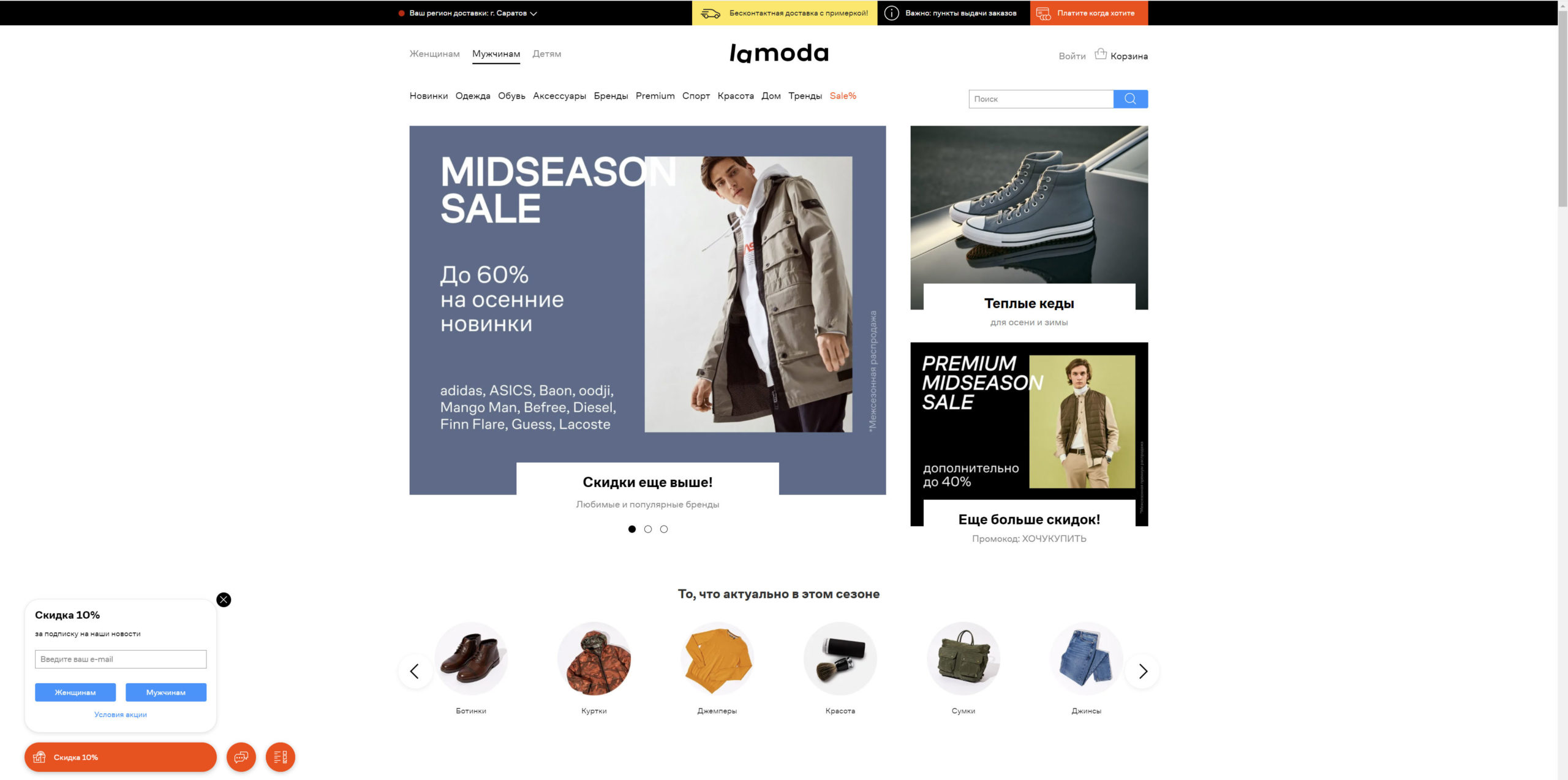This screenshot has height=780, width=1568.
Task: Open the Sale% menu item
Action: coord(843,96)
